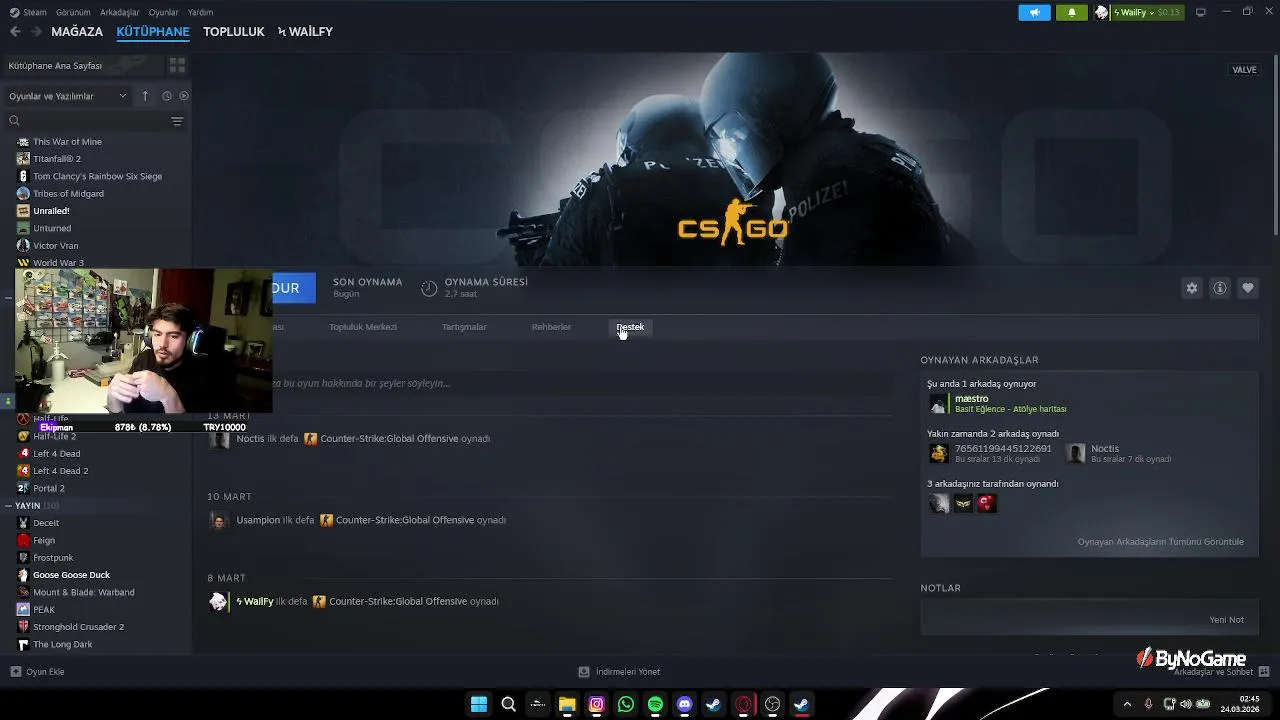Go to MAĞAZA section

pos(77,32)
